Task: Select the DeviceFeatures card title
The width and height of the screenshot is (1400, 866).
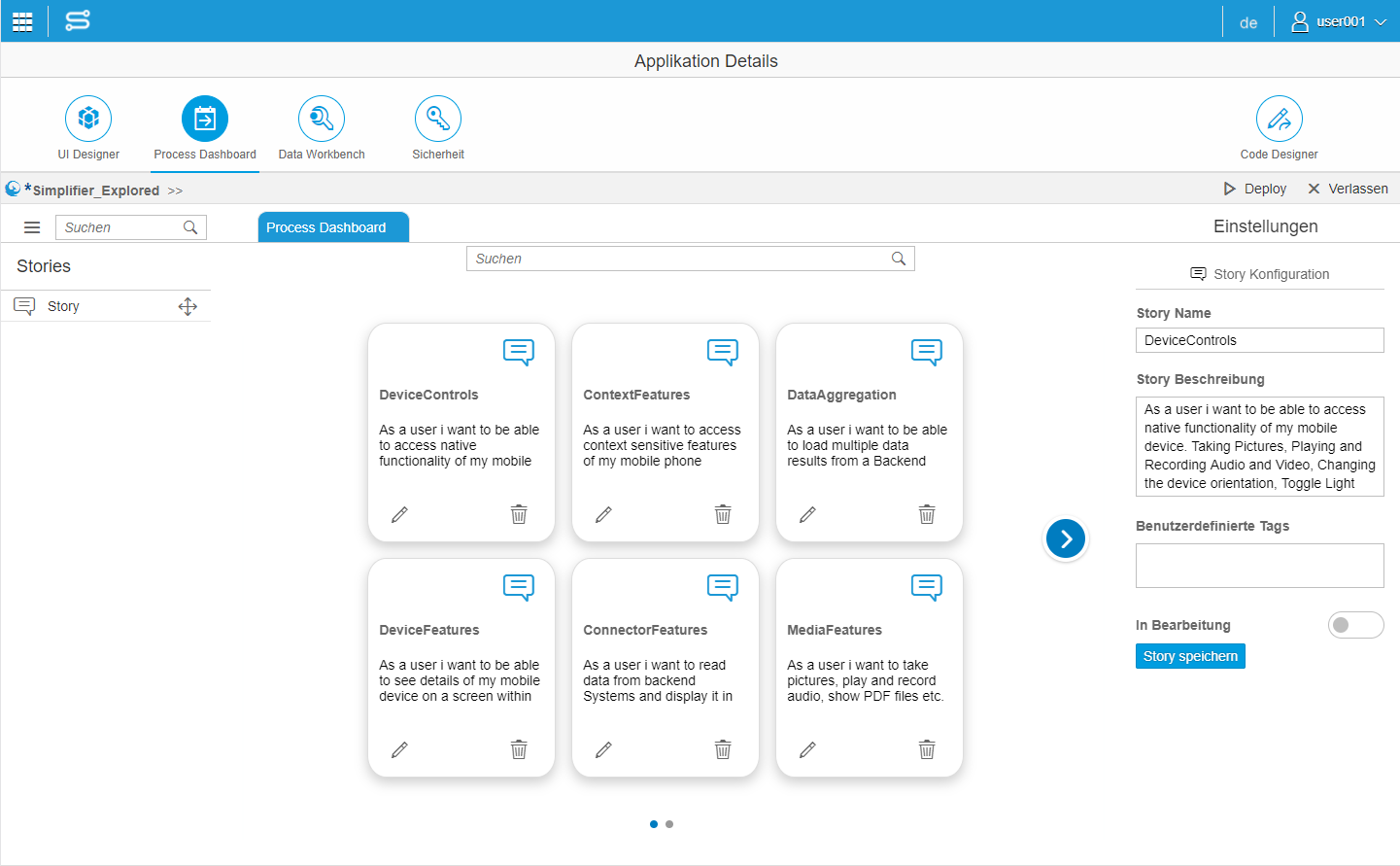Action: [429, 630]
